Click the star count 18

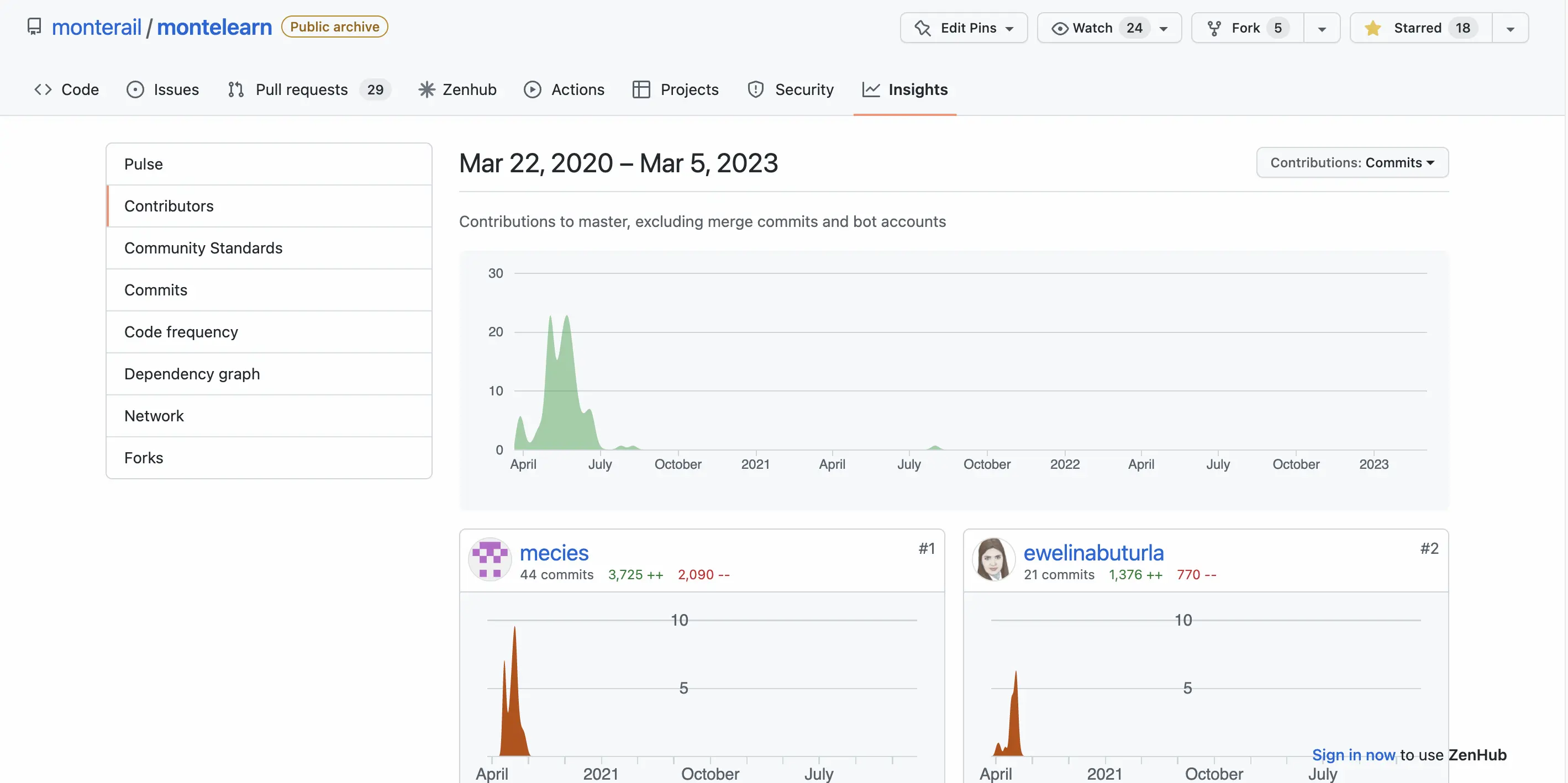coord(1462,28)
